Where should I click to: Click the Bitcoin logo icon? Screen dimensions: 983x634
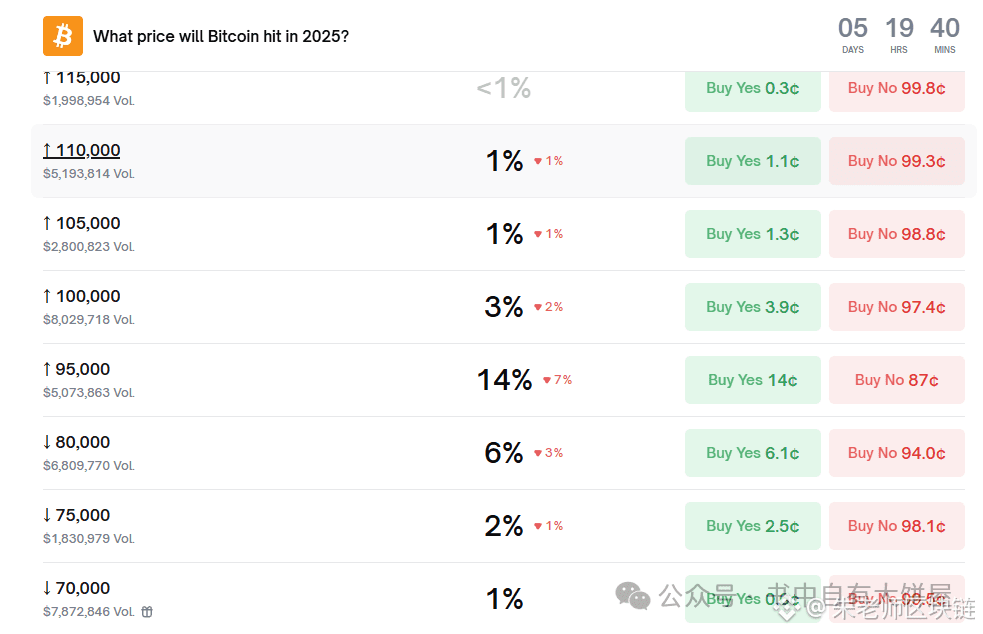(63, 36)
